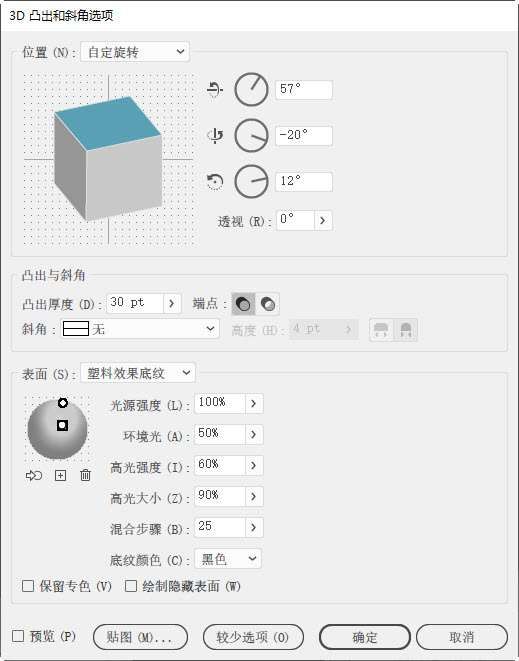Viewport: 519px width, 661px height.
Task: Toggle the 预览 preview checkbox
Action: click(x=18, y=636)
